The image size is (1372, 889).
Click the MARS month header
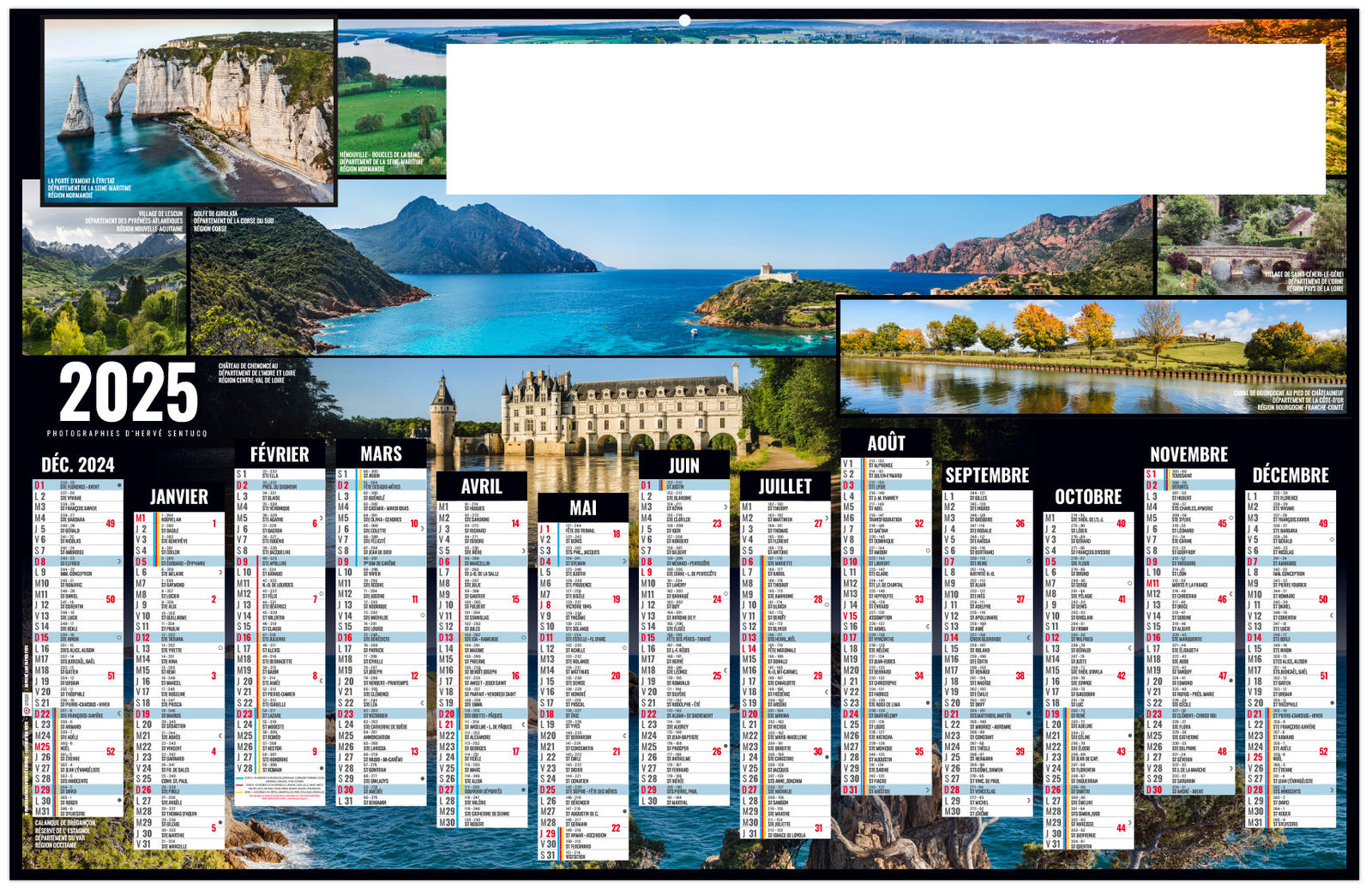(x=381, y=454)
